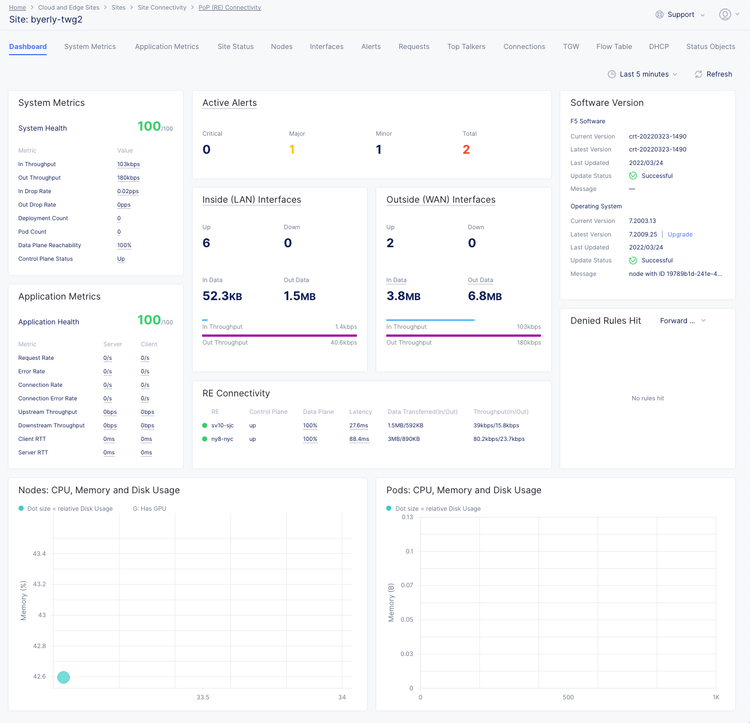Click green status dot for ny8-nyc
Screen dimensions: 750x723
pyautogui.click(x=205, y=439)
